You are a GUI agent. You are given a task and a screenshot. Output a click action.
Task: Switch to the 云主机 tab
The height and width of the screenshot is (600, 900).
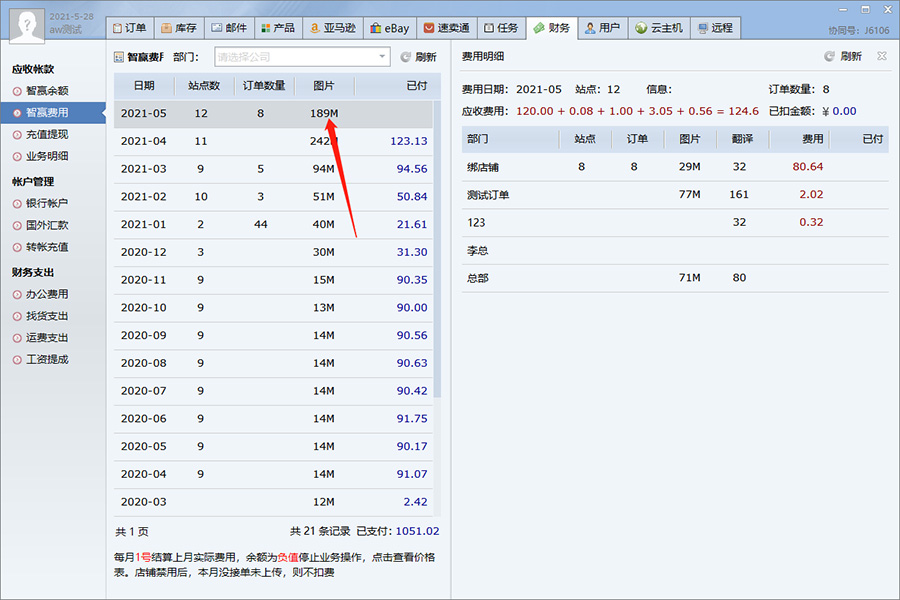pyautogui.click(x=658, y=28)
